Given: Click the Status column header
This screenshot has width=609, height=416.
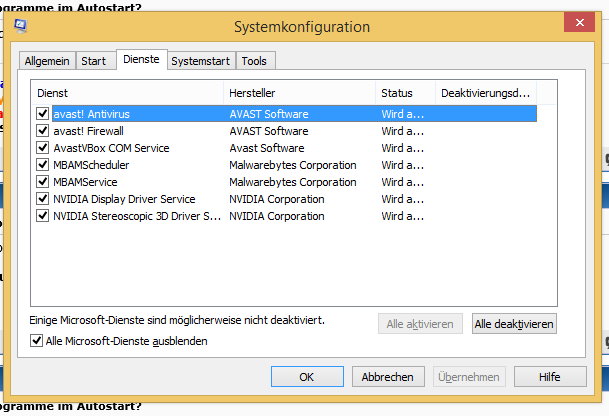Looking at the screenshot, I should click(405, 93).
